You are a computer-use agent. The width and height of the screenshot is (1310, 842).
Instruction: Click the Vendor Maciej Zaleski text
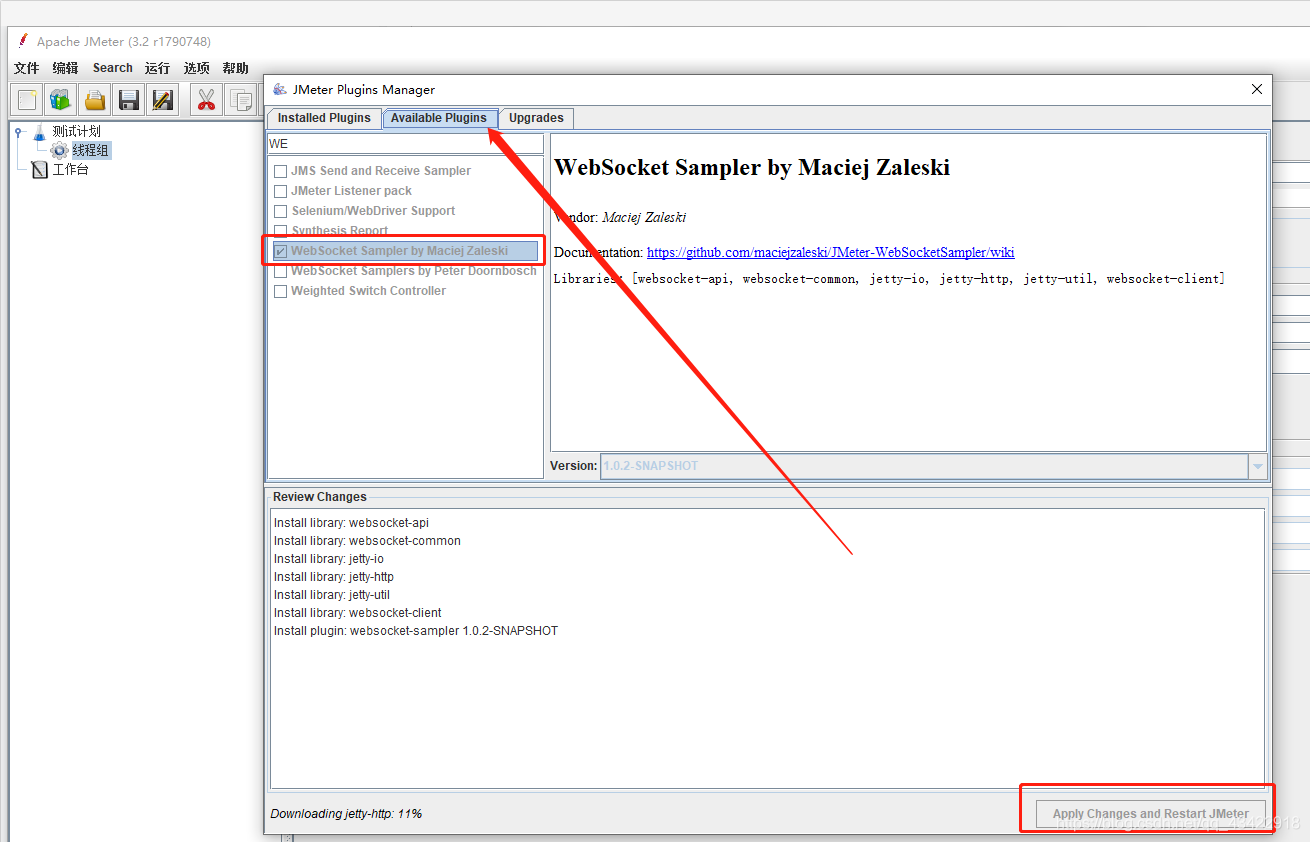pos(620,217)
